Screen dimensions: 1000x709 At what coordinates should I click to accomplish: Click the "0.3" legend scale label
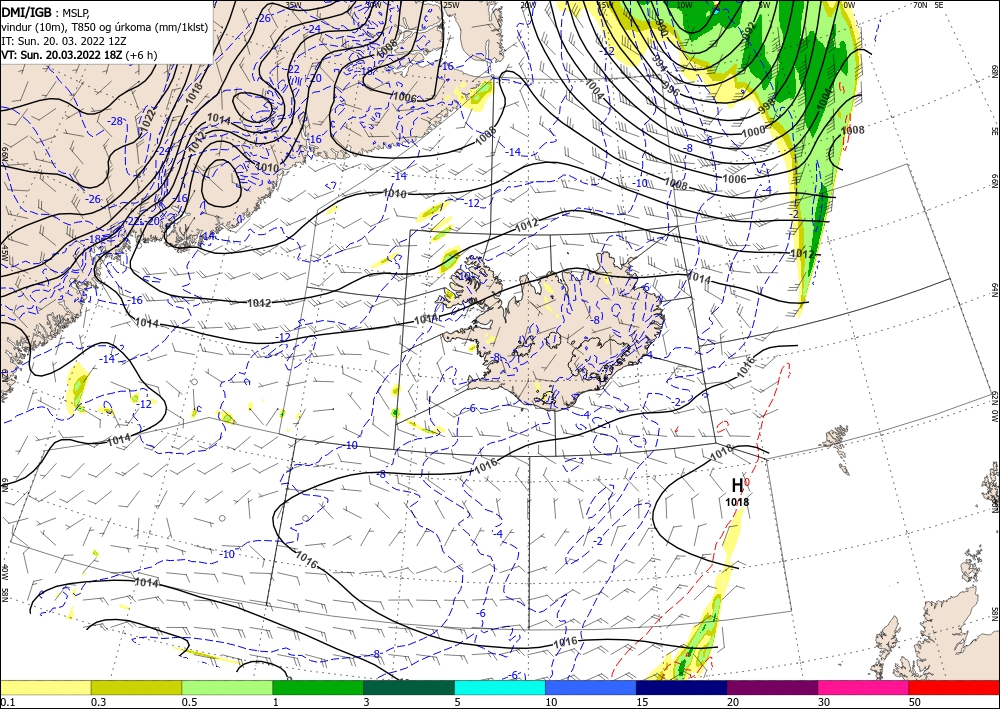click(98, 702)
